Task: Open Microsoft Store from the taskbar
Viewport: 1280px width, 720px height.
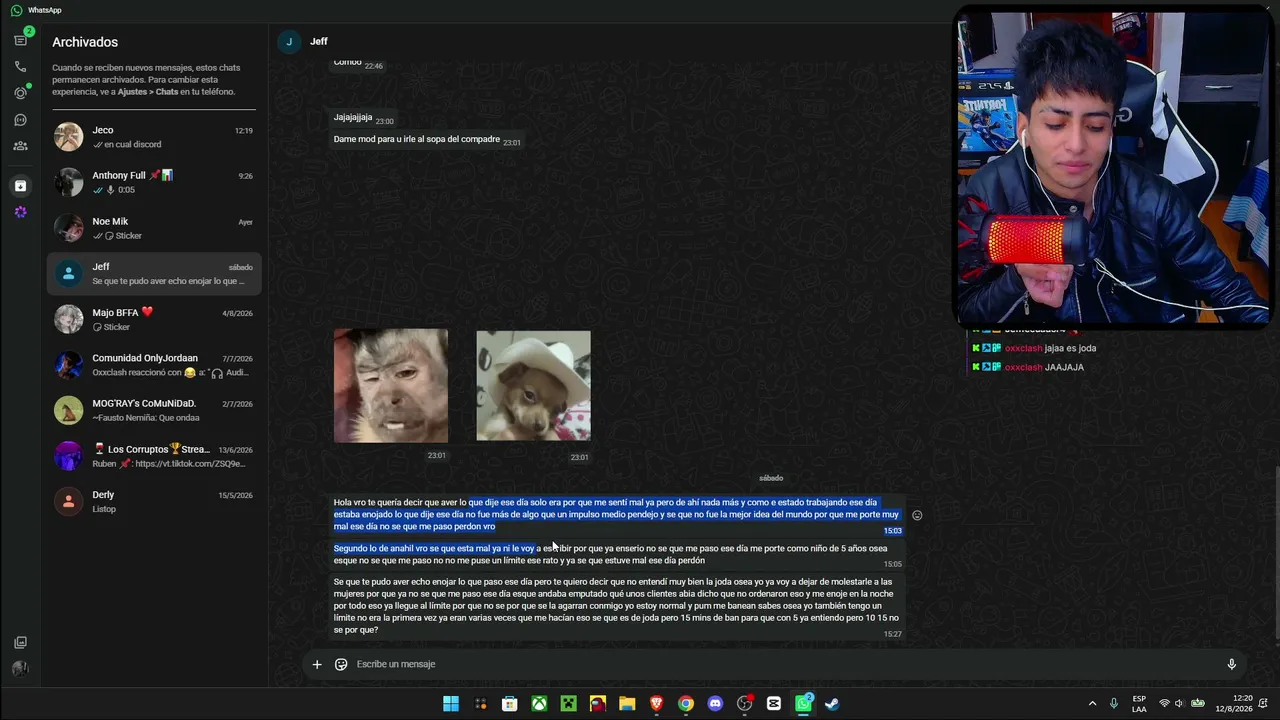Action: (x=510, y=704)
